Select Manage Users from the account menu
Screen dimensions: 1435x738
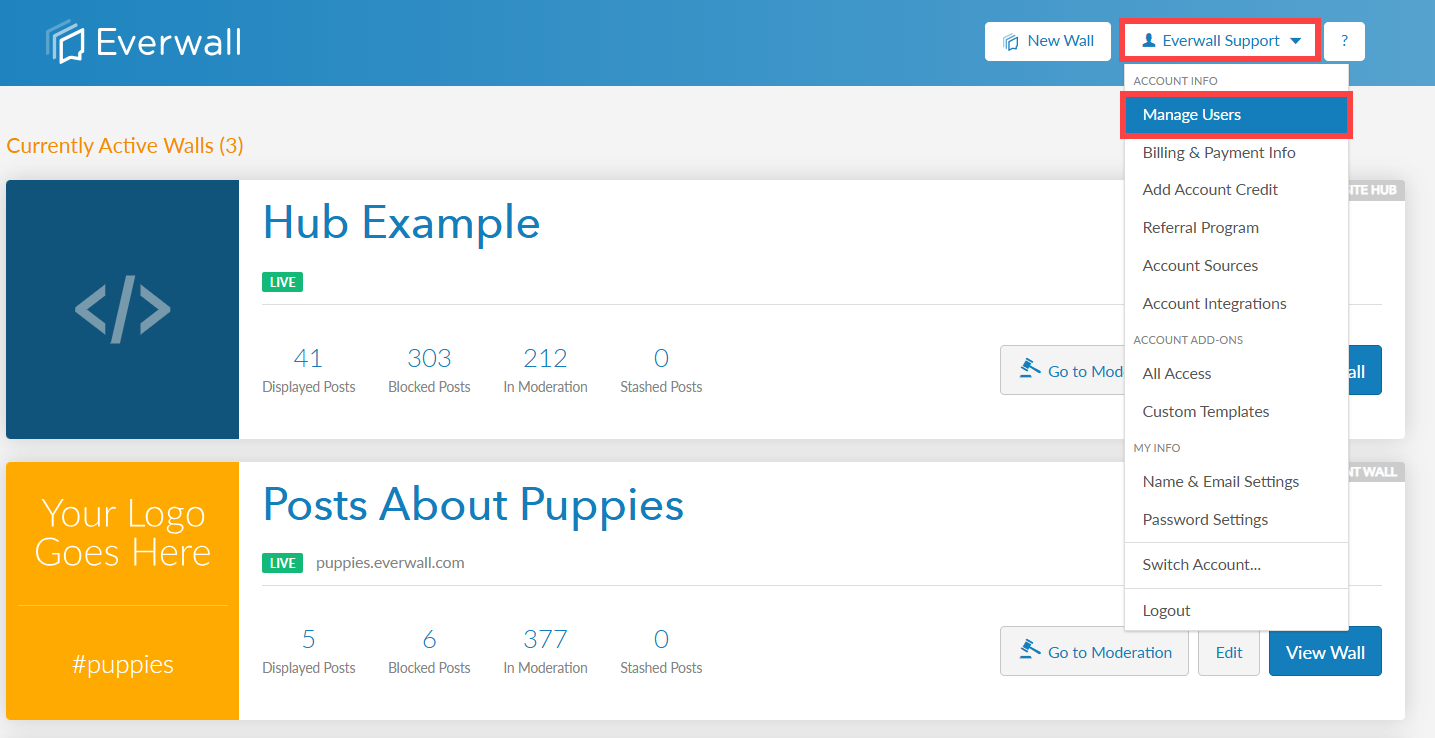click(x=1192, y=114)
